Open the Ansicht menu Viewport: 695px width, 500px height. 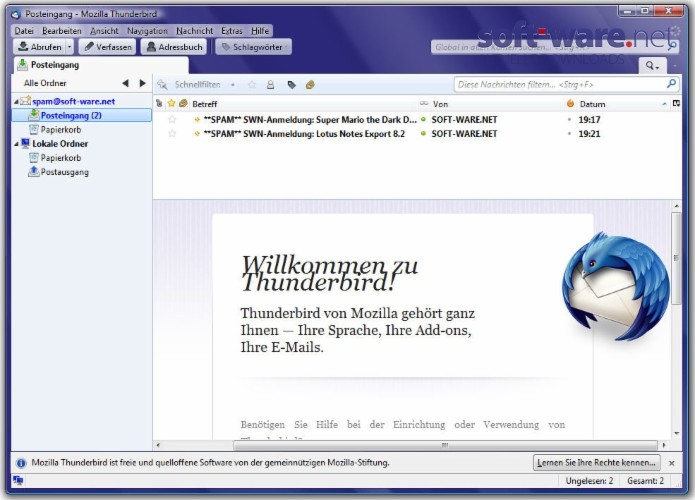click(x=104, y=31)
